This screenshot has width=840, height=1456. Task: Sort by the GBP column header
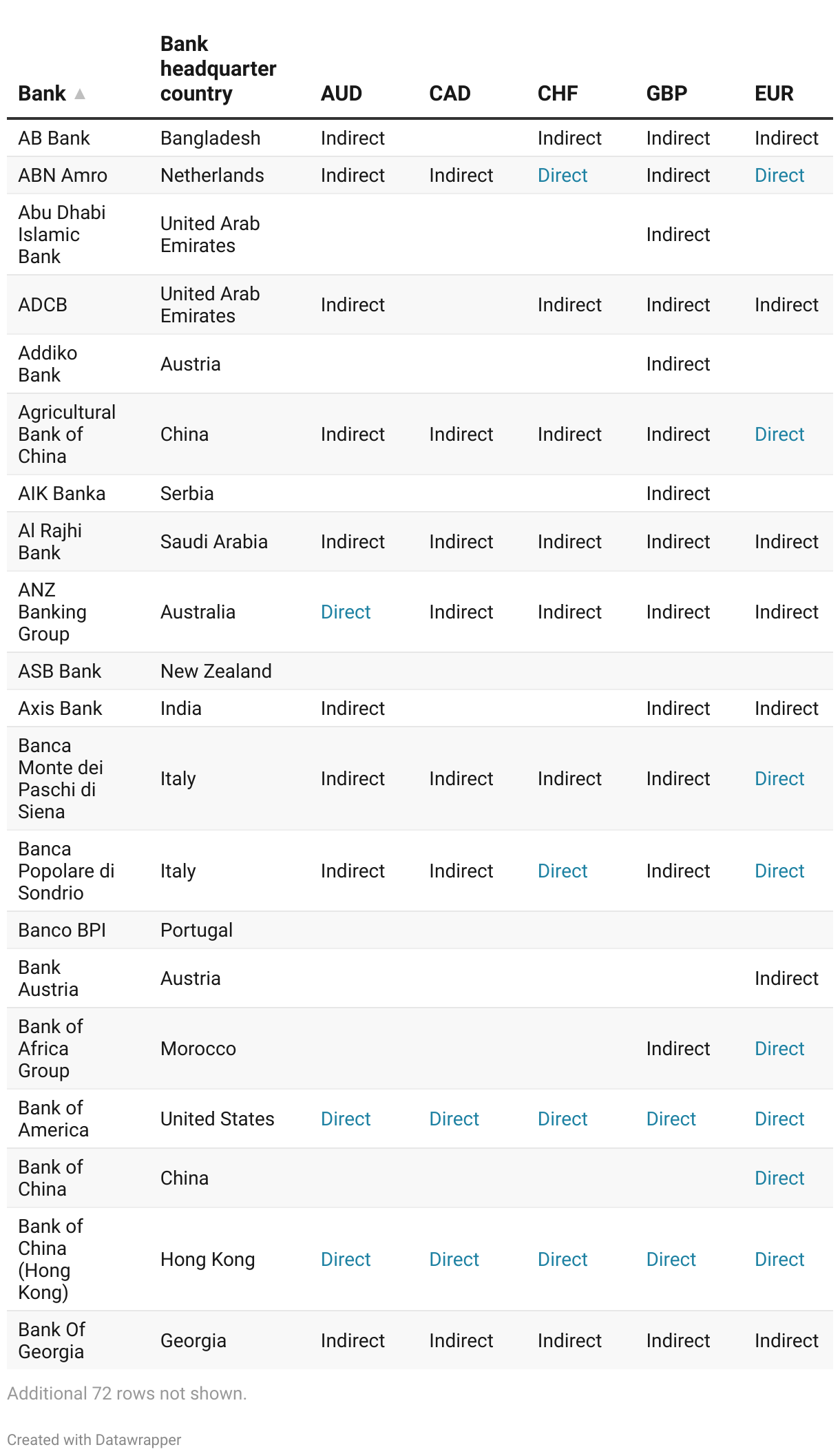(x=666, y=94)
